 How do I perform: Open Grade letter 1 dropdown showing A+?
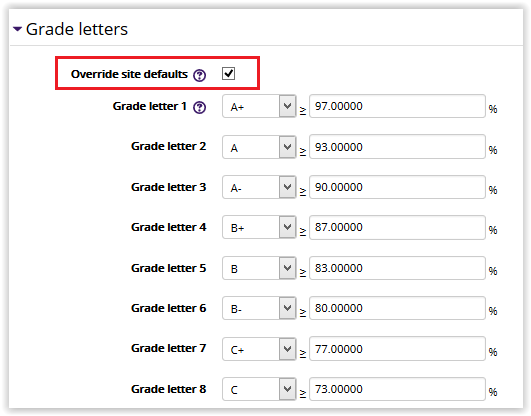(x=259, y=106)
